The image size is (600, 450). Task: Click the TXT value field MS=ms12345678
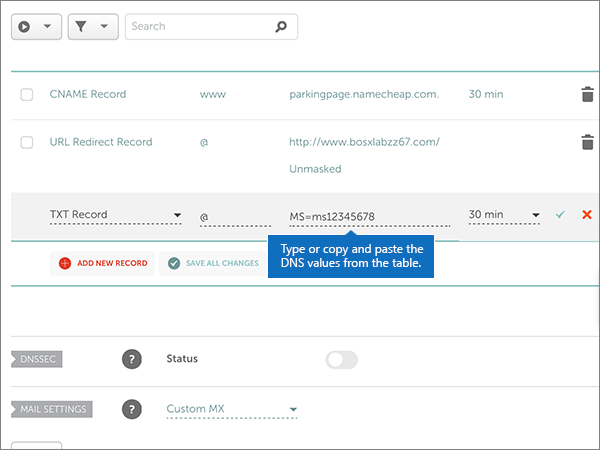(372, 215)
